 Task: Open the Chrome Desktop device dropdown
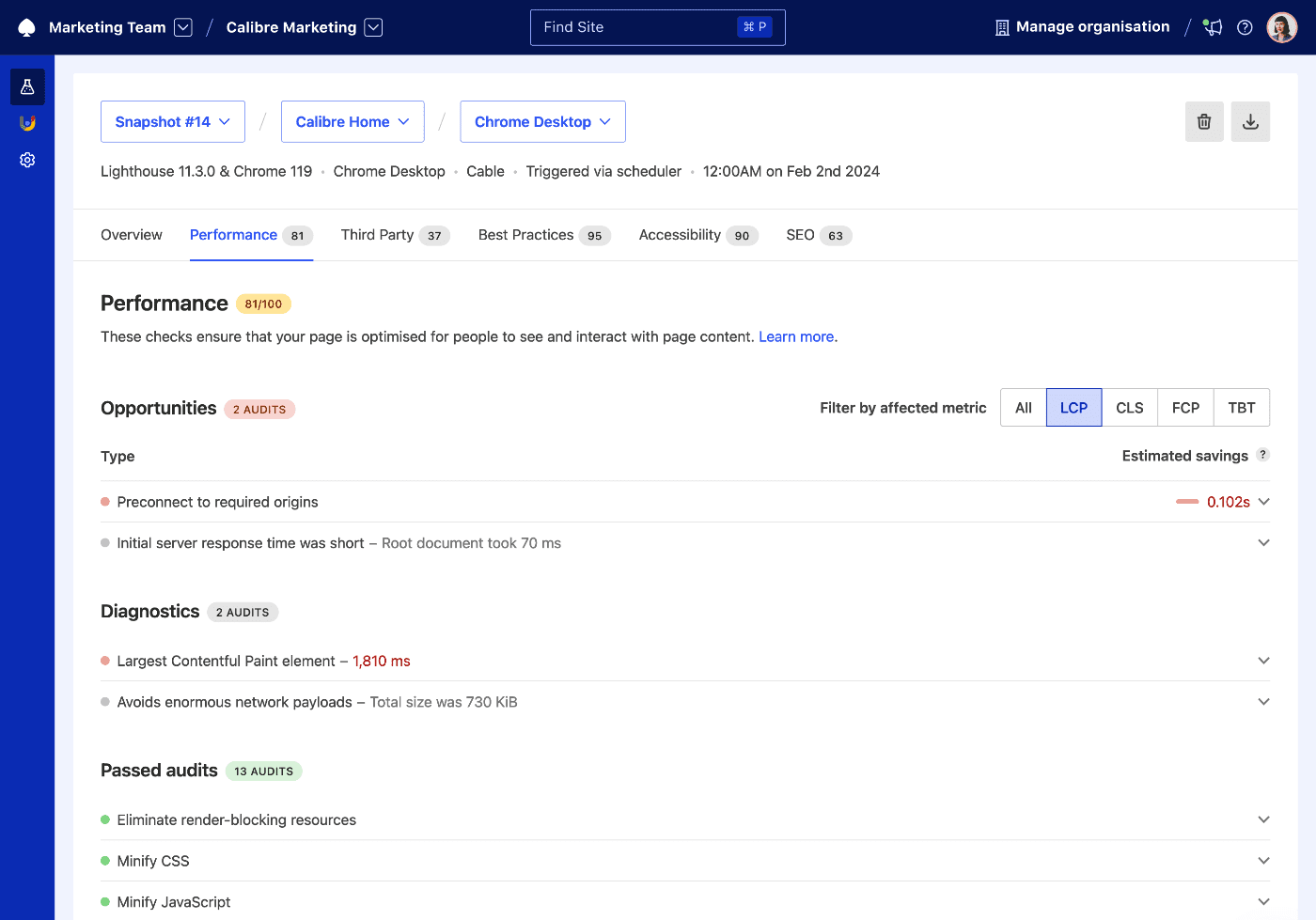[x=542, y=121]
